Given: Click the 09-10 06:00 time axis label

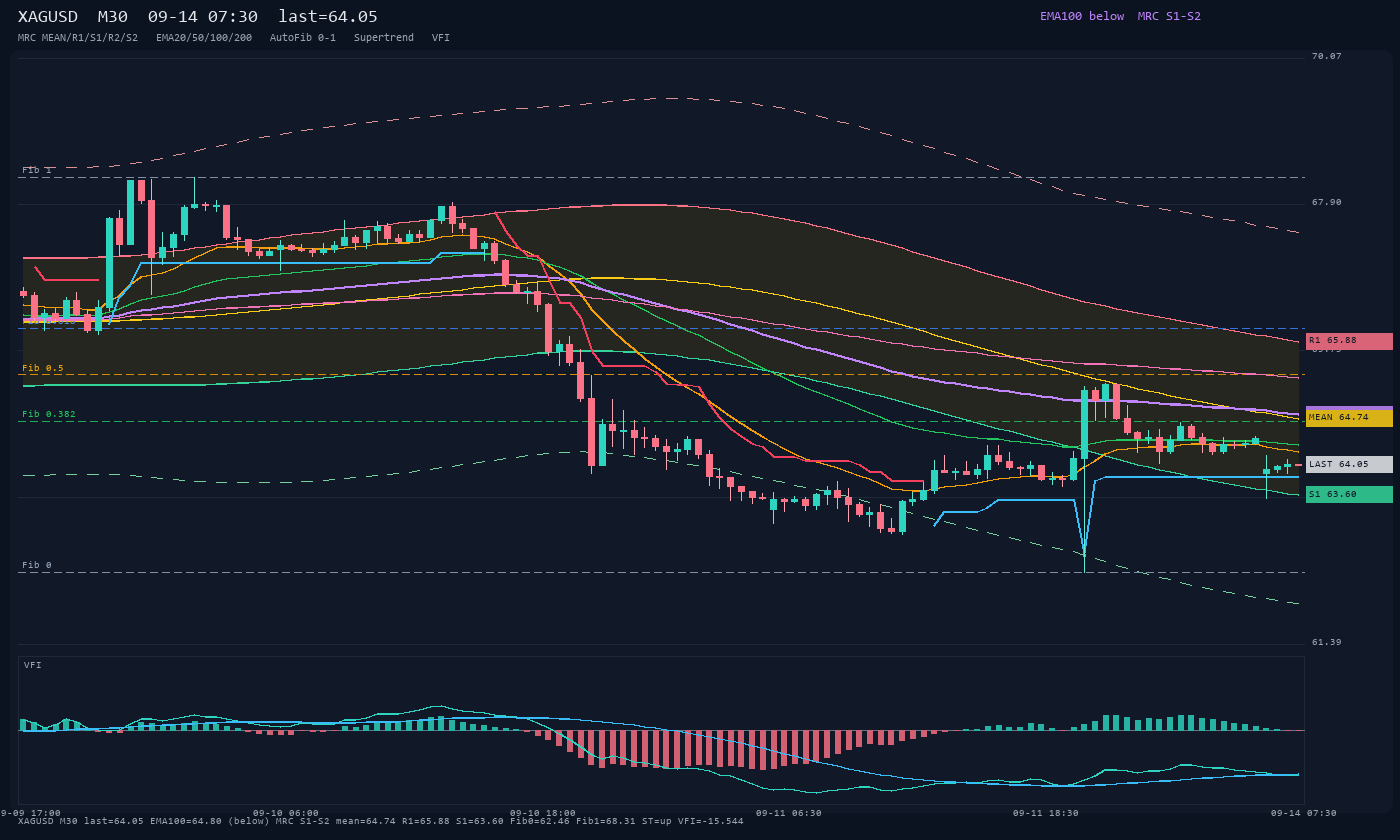Looking at the screenshot, I should [x=286, y=813].
